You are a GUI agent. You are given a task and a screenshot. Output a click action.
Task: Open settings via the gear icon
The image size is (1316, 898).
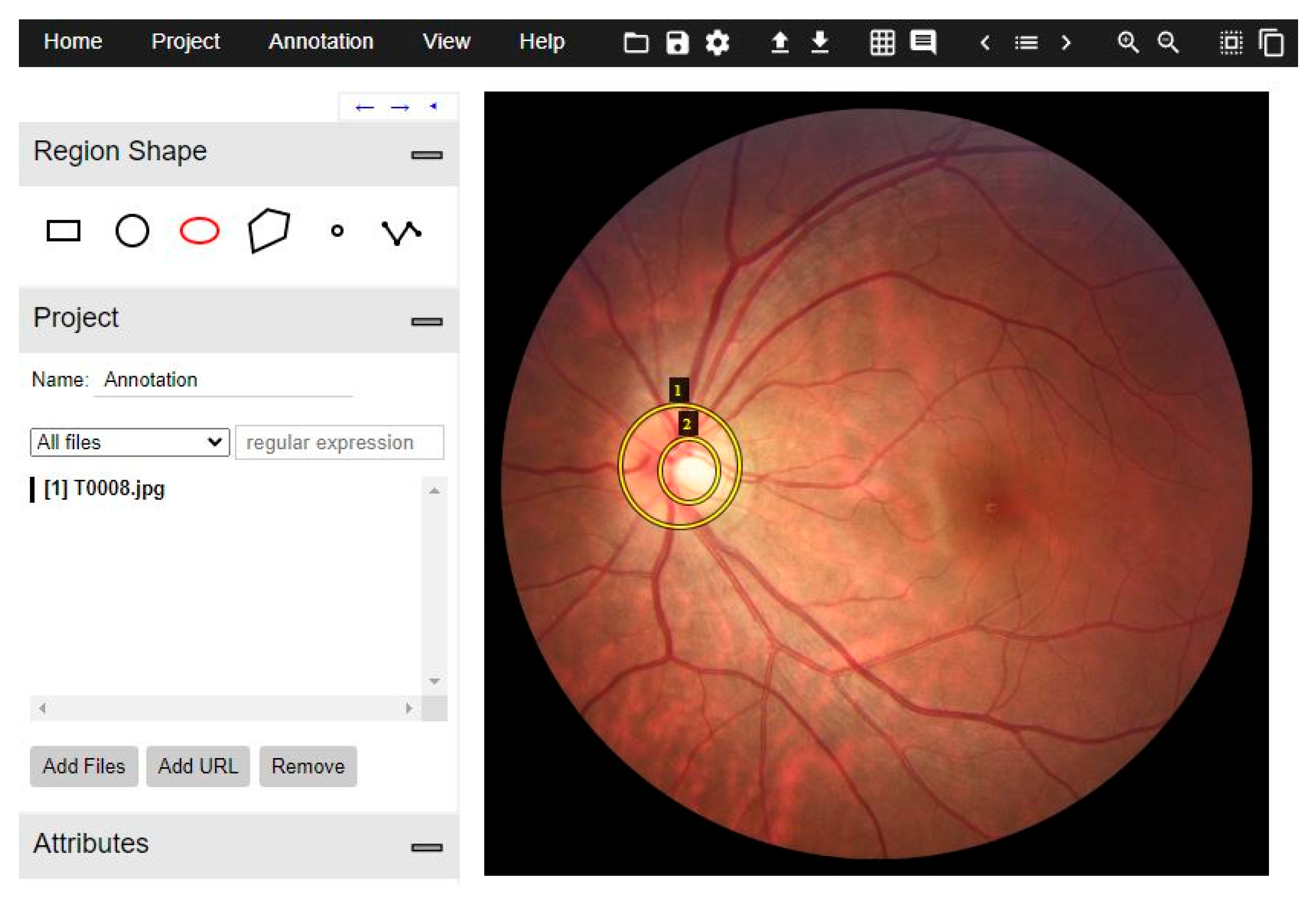pyautogui.click(x=717, y=43)
